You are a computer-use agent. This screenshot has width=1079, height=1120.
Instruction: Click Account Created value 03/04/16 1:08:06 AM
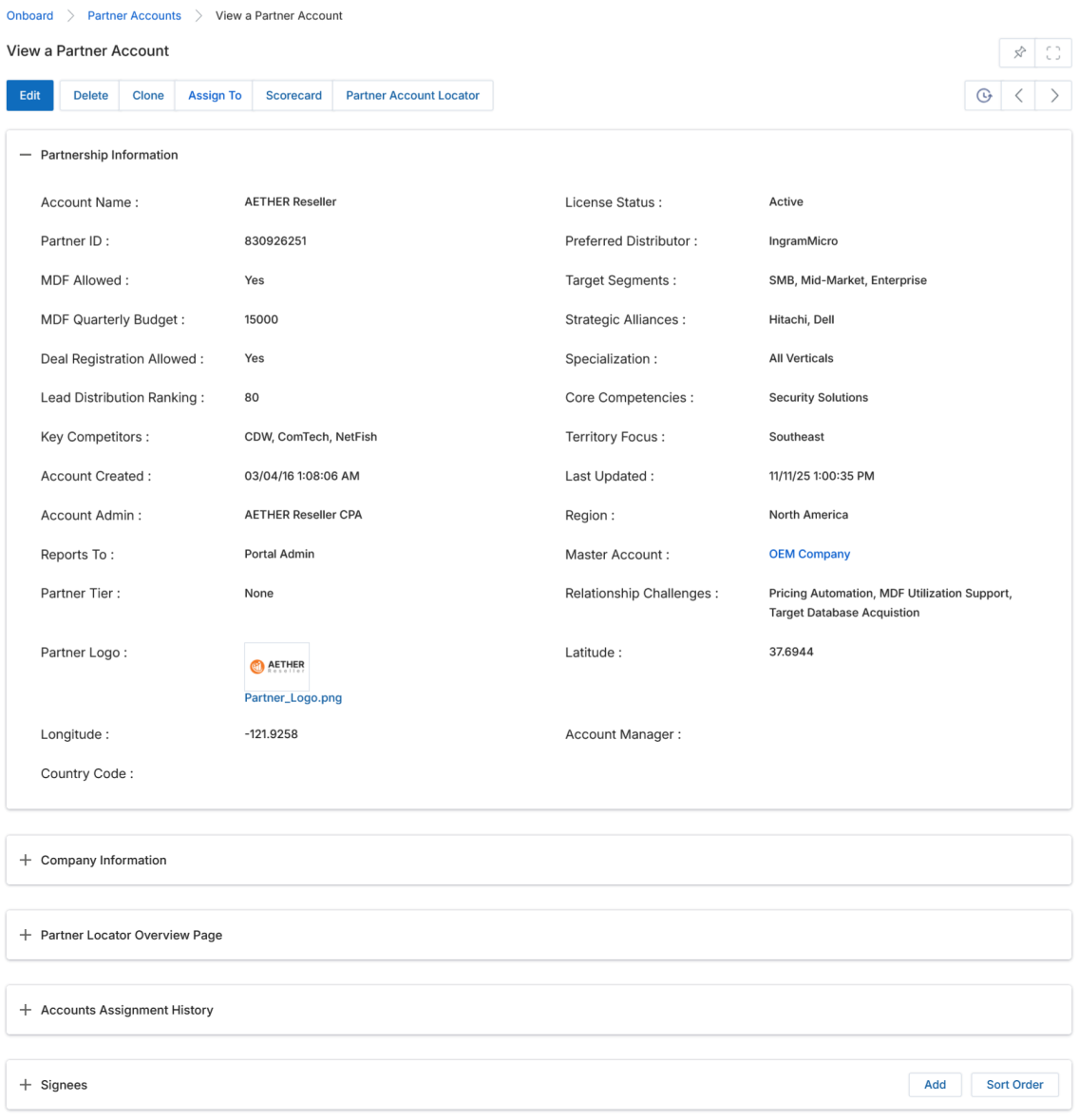[301, 477]
